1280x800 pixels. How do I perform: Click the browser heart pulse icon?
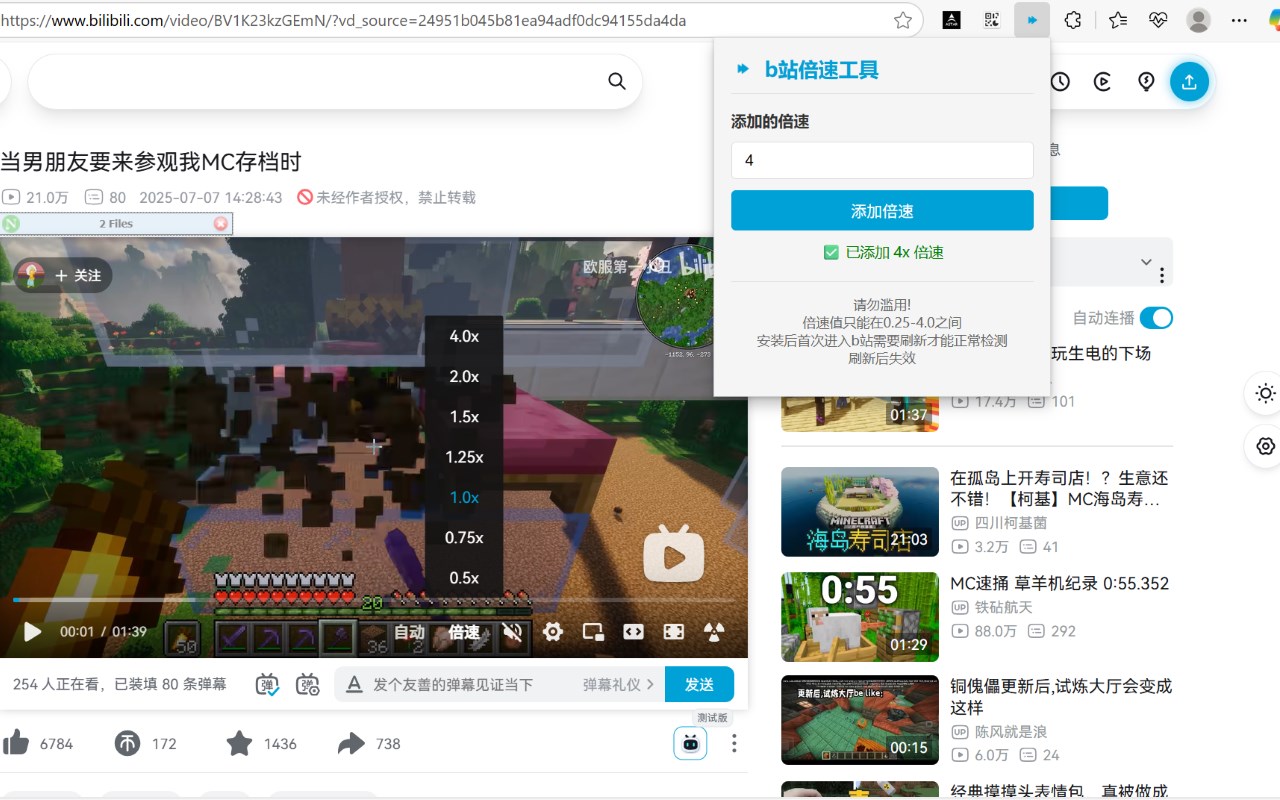[x=1158, y=20]
